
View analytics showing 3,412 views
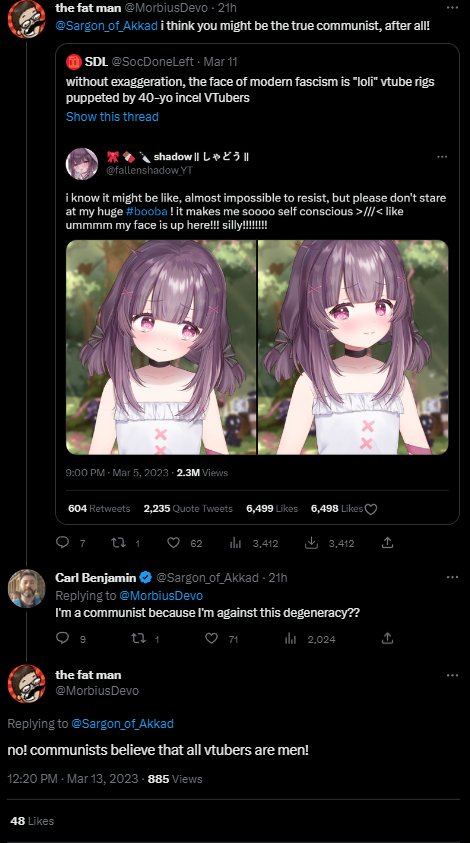point(235,542)
